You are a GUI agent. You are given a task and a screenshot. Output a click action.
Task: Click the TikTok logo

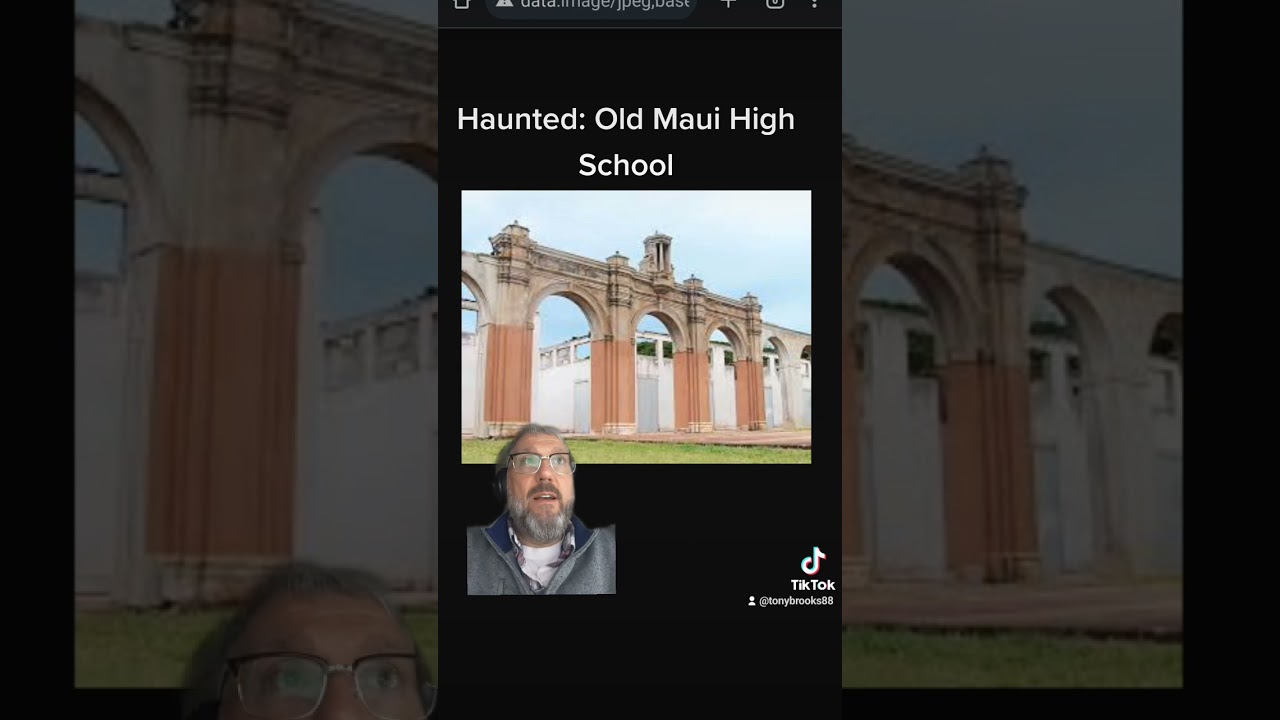click(x=813, y=569)
